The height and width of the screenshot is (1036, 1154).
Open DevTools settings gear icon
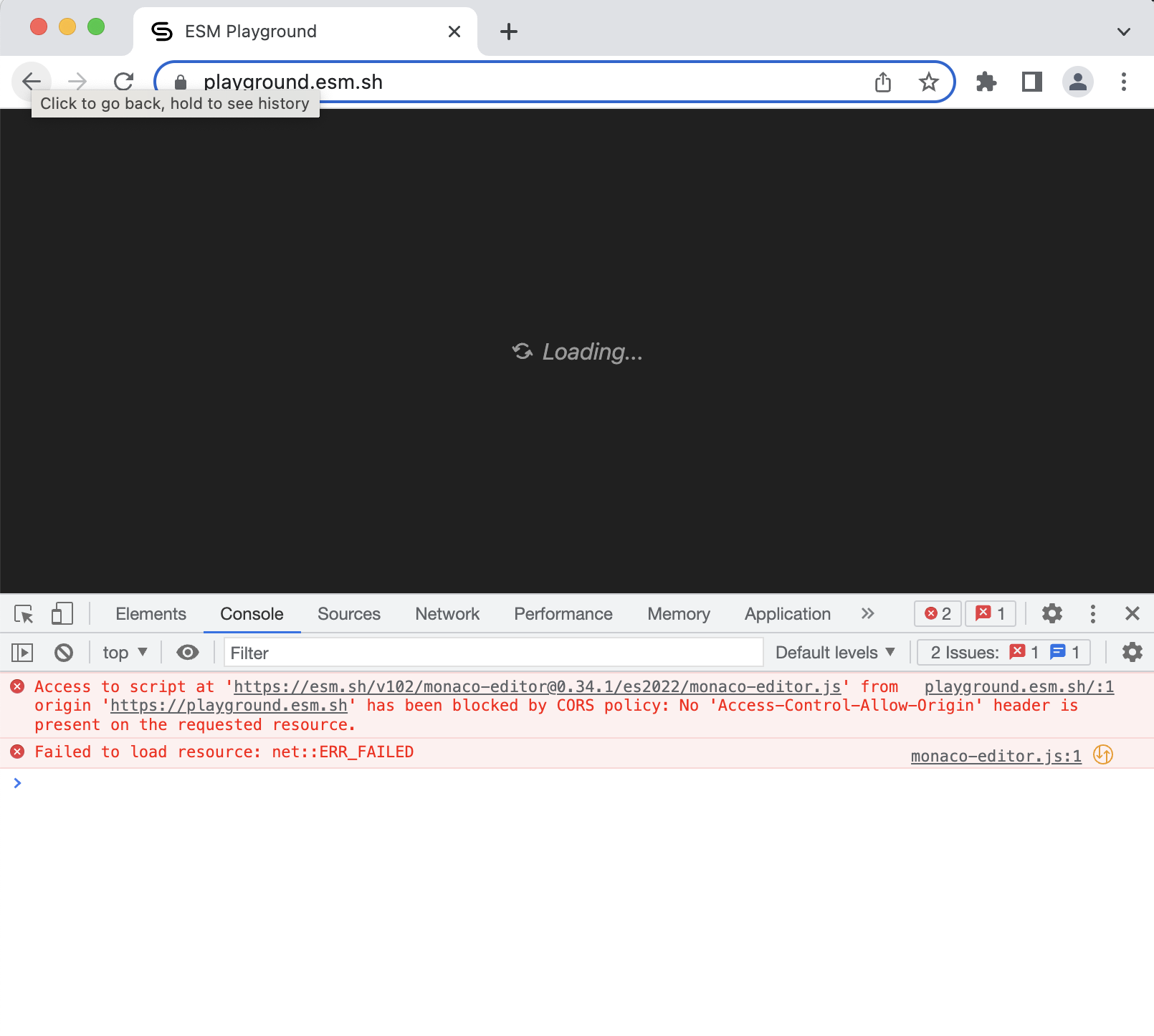(1052, 614)
